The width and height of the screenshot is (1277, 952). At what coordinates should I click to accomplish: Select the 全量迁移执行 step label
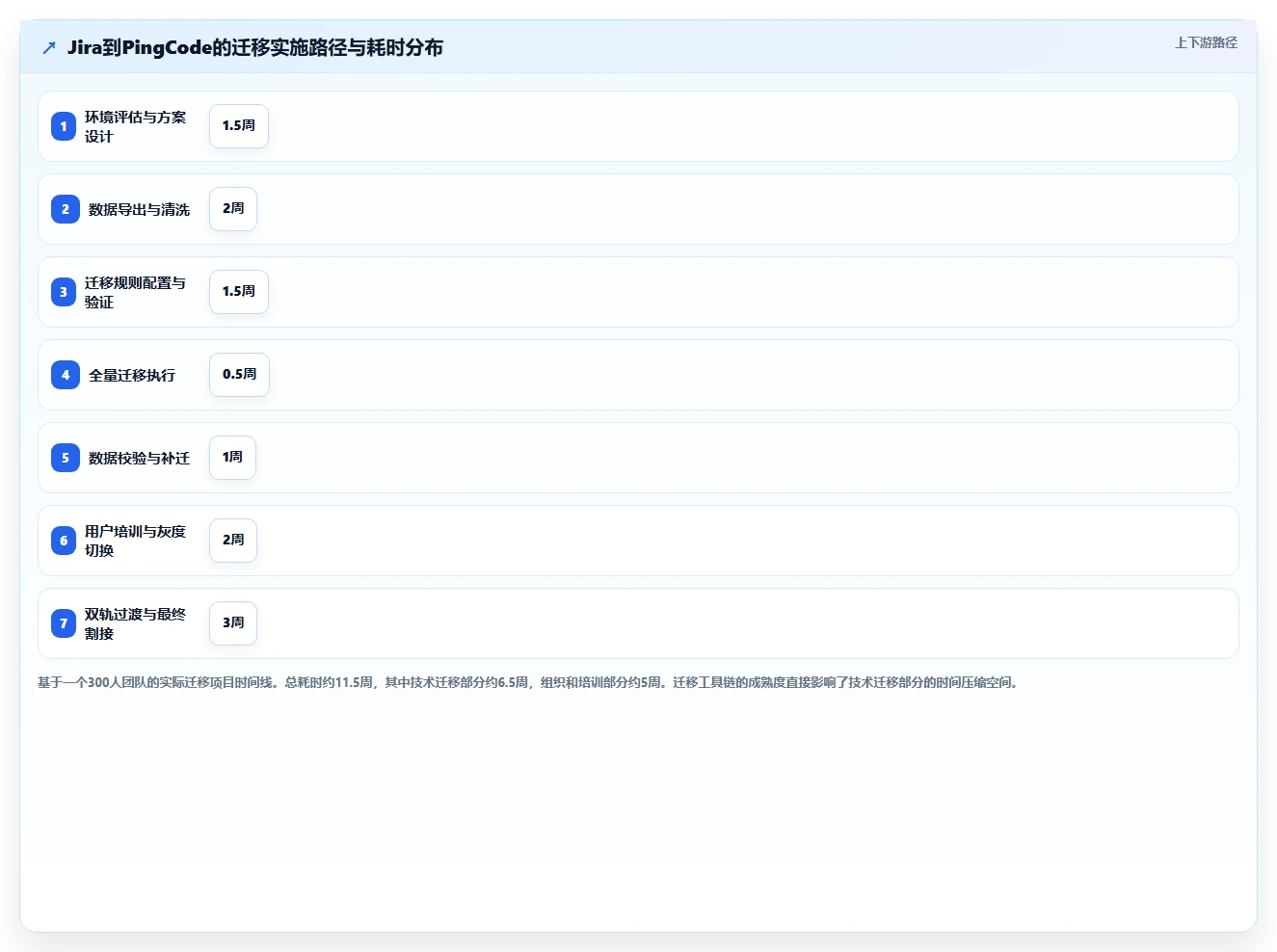point(132,375)
